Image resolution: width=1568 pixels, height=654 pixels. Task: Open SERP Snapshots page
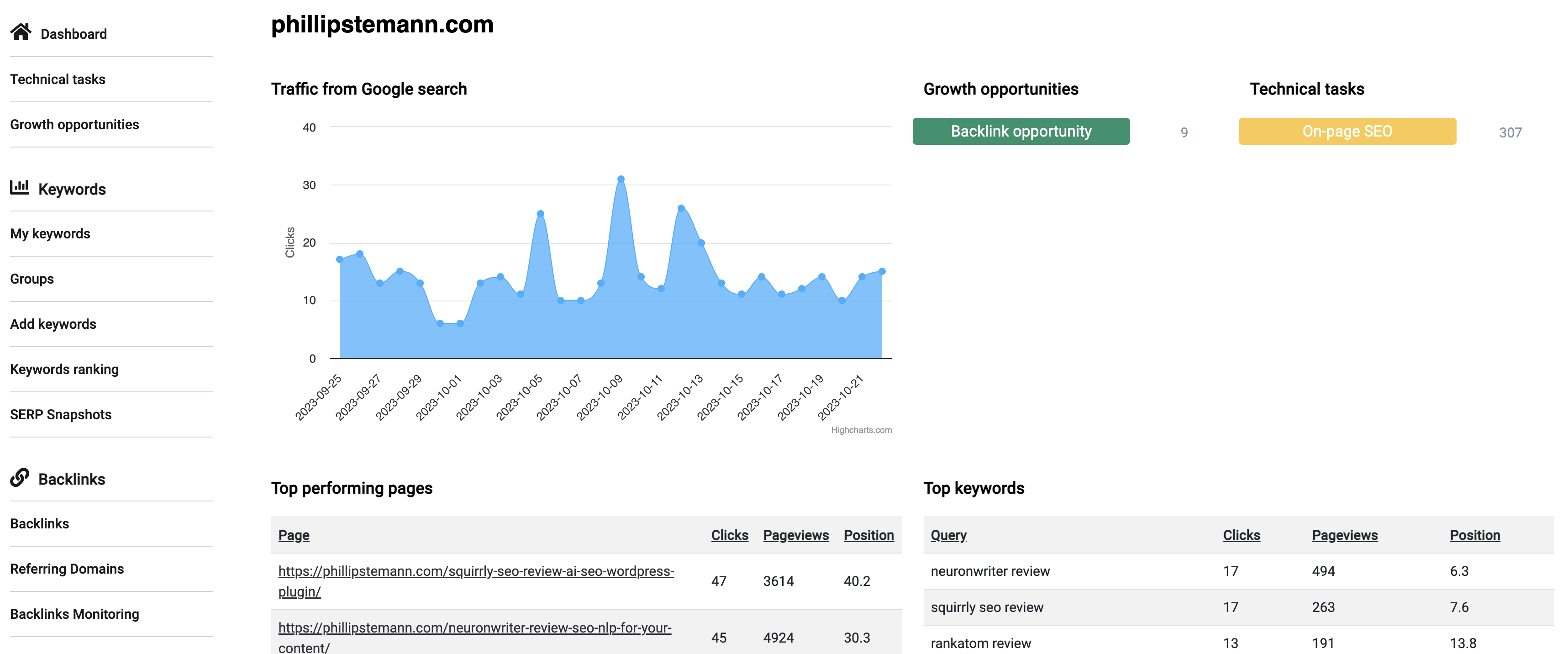tap(61, 414)
